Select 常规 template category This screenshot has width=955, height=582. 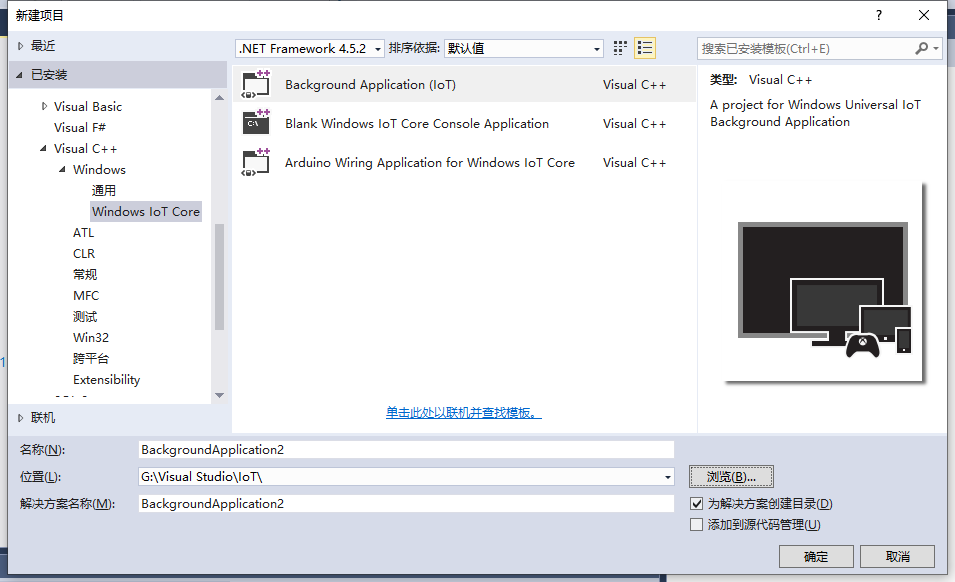(85, 275)
